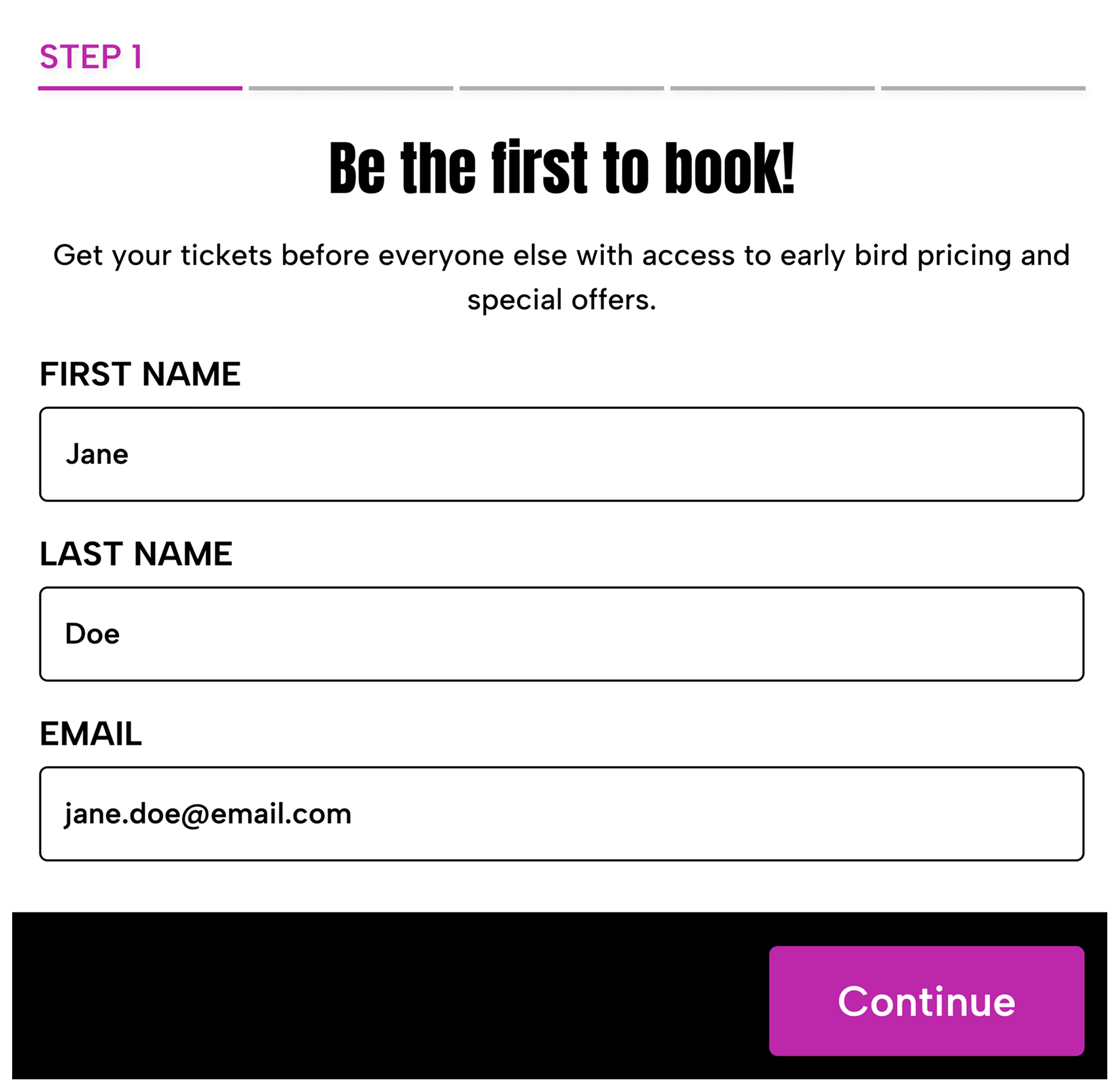This screenshot has width=1120, height=1092.
Task: Place cursor on the 'Jane' text
Action: pyautogui.click(x=97, y=454)
